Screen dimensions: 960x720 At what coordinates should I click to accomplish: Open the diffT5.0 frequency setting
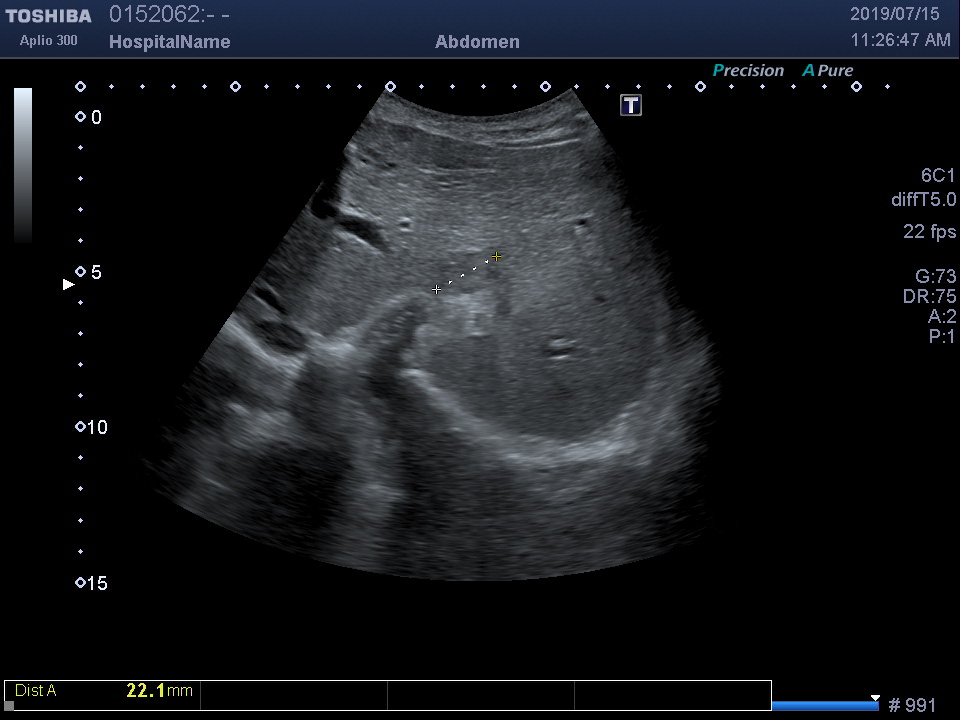[923, 200]
